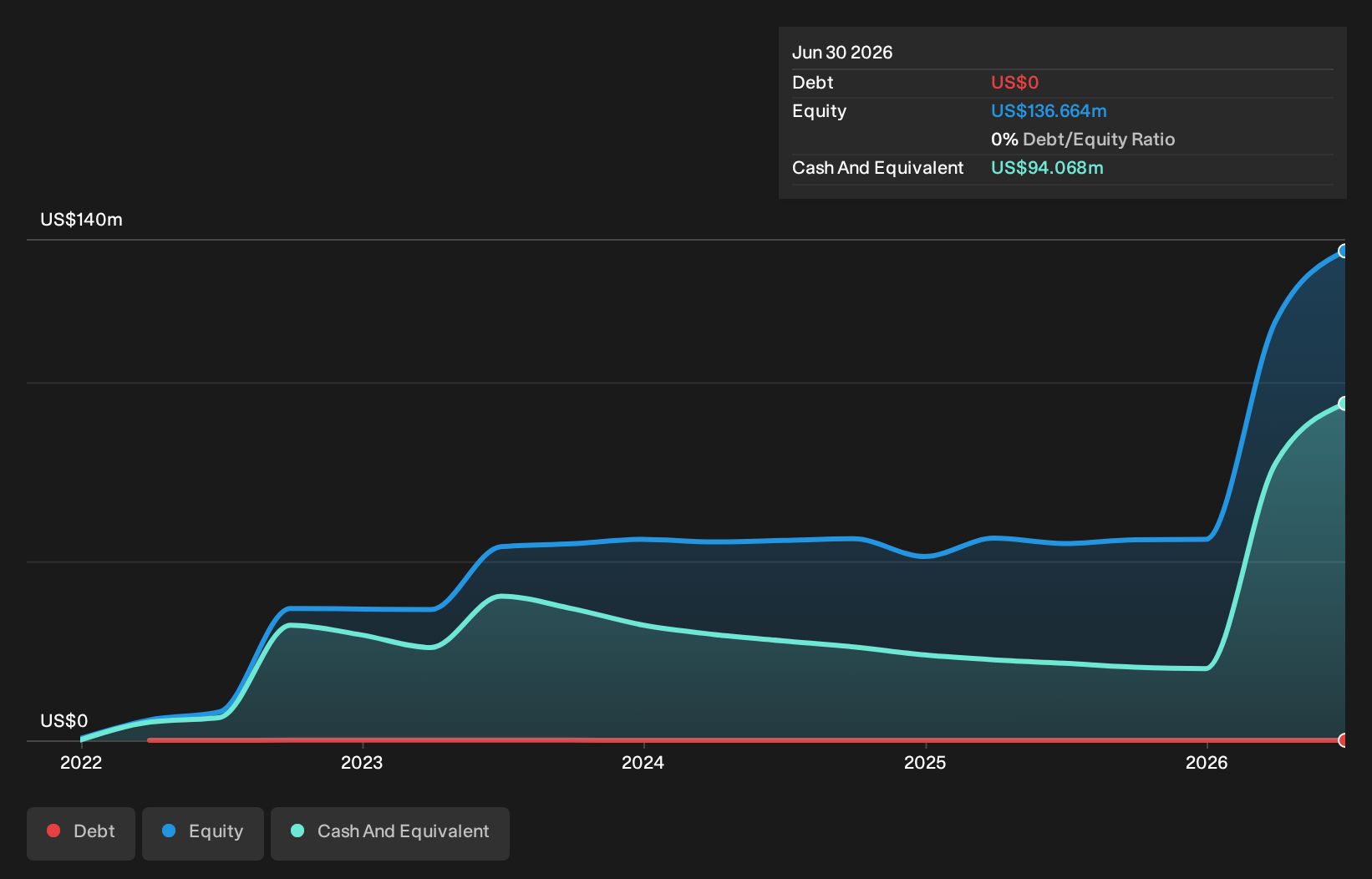Click the blue Equity endpoint marker
Viewport: 1372px width, 879px height.
point(1343,251)
